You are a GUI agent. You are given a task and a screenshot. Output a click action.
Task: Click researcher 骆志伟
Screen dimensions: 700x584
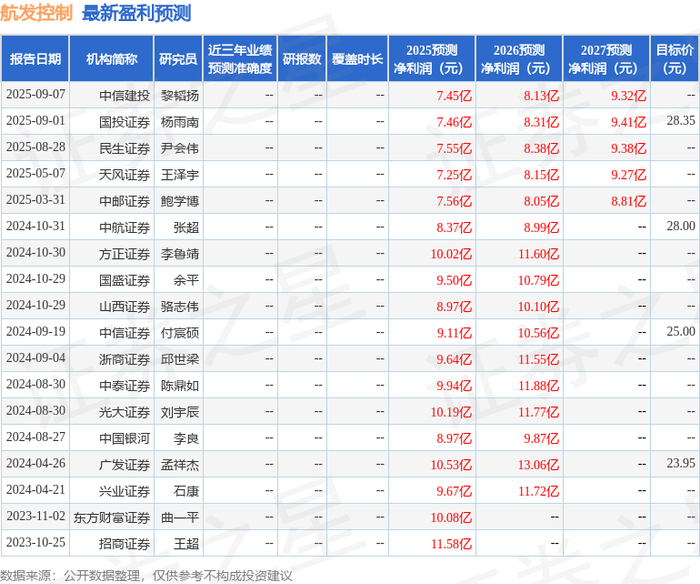pos(180,306)
